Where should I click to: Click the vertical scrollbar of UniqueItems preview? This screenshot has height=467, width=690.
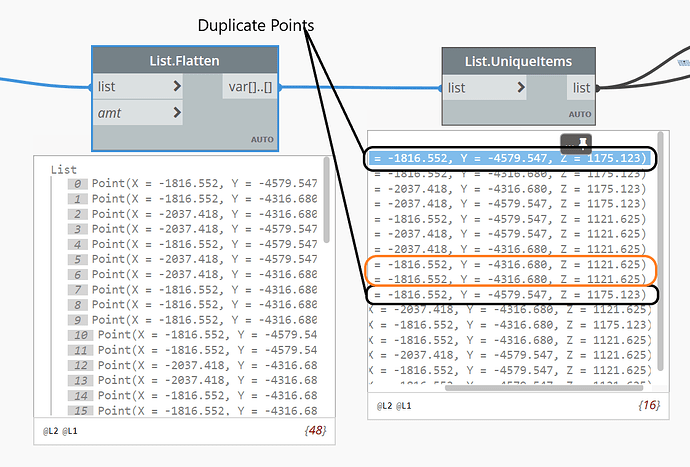point(661,251)
